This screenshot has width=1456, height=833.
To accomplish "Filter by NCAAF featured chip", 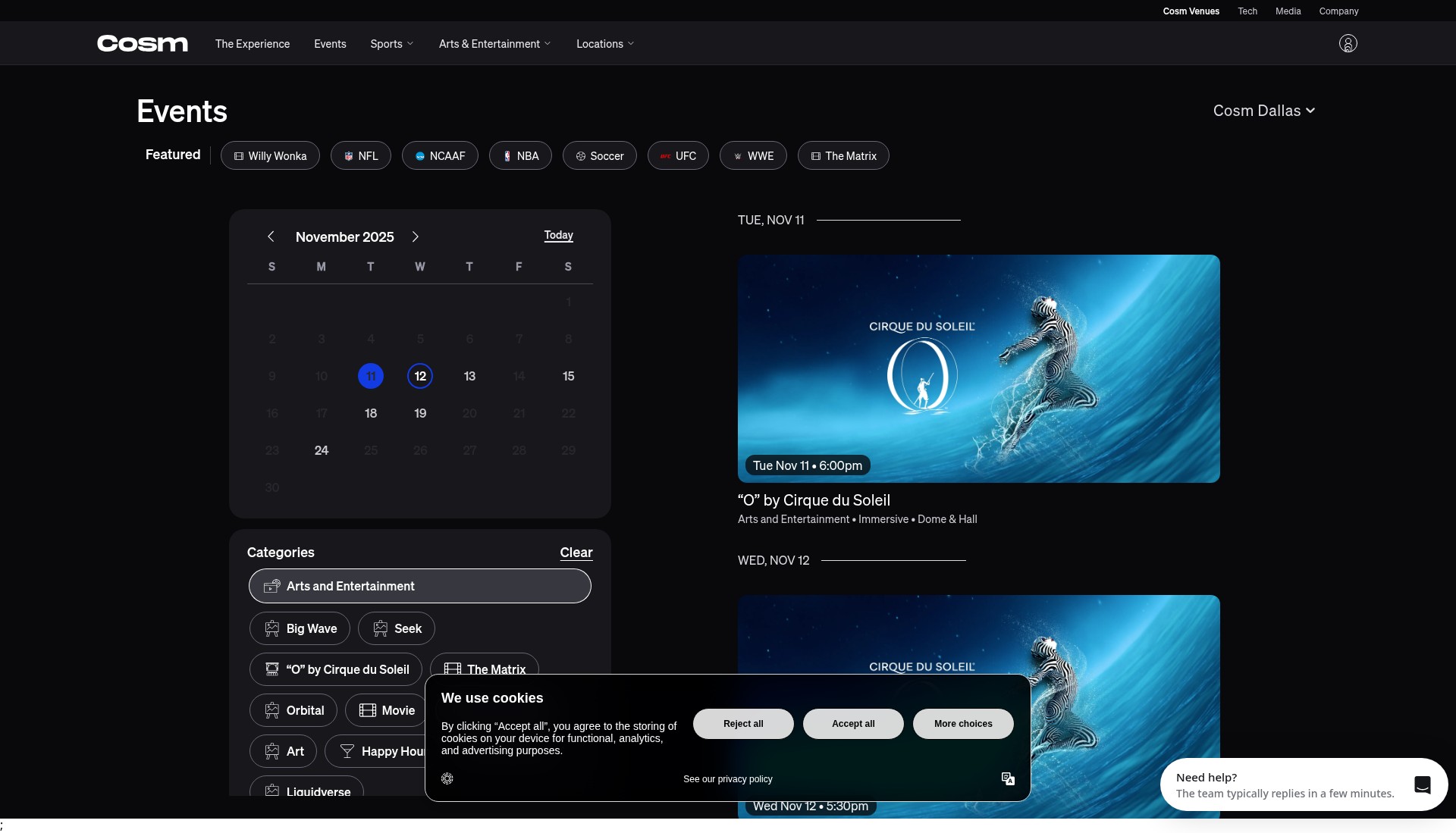I will (440, 155).
